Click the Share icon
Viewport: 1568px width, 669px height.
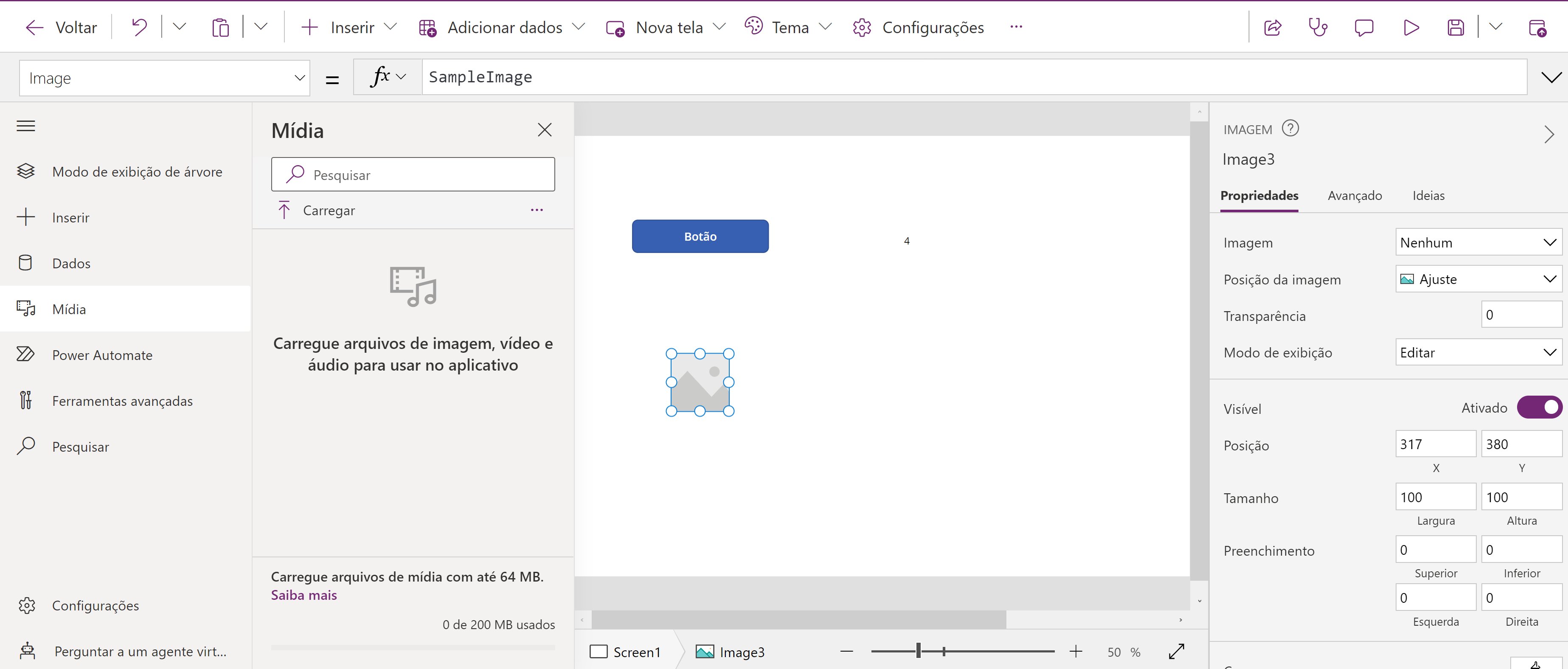tap(1273, 28)
